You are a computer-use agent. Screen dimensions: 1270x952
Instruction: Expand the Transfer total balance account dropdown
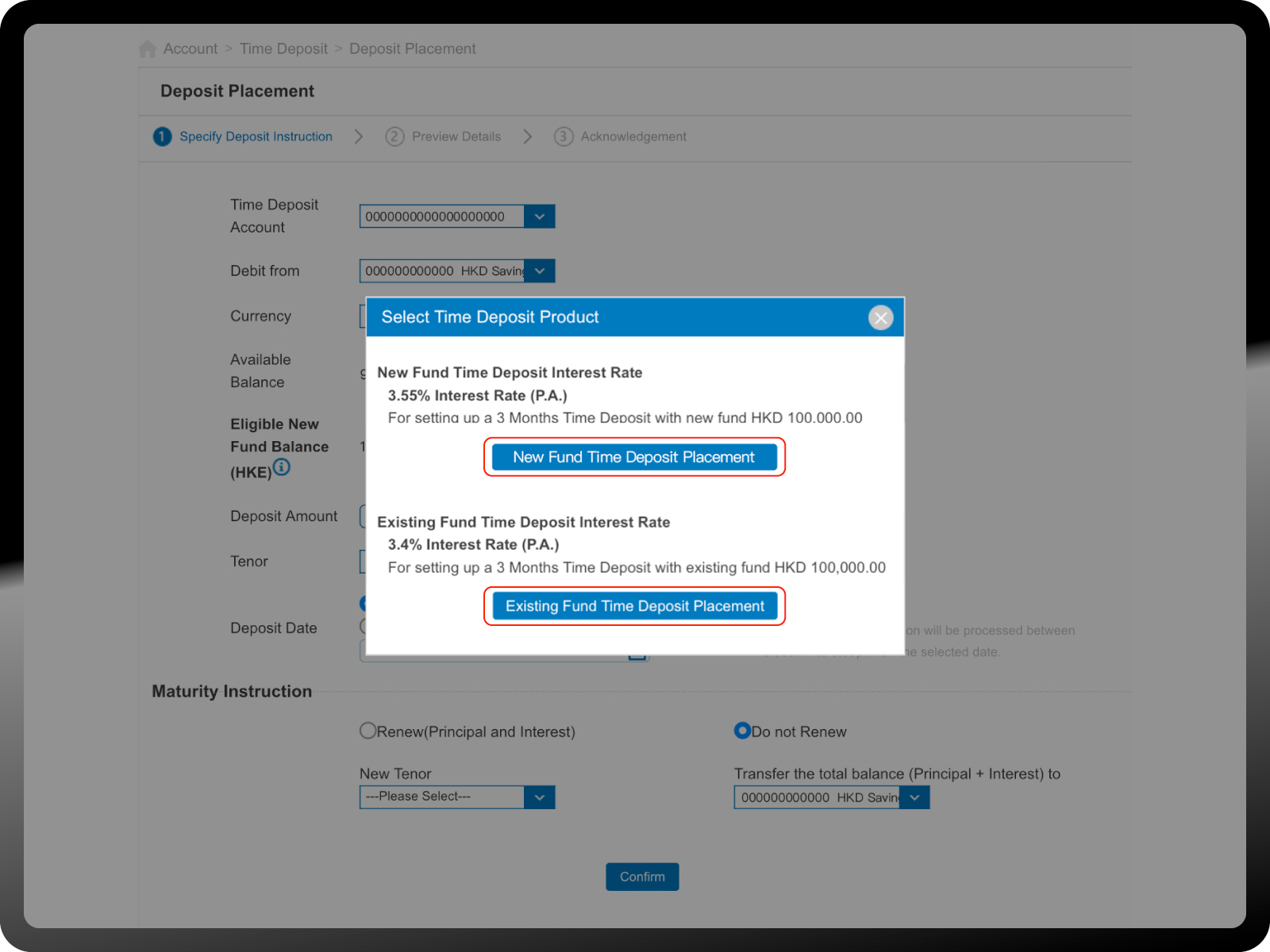coord(914,798)
